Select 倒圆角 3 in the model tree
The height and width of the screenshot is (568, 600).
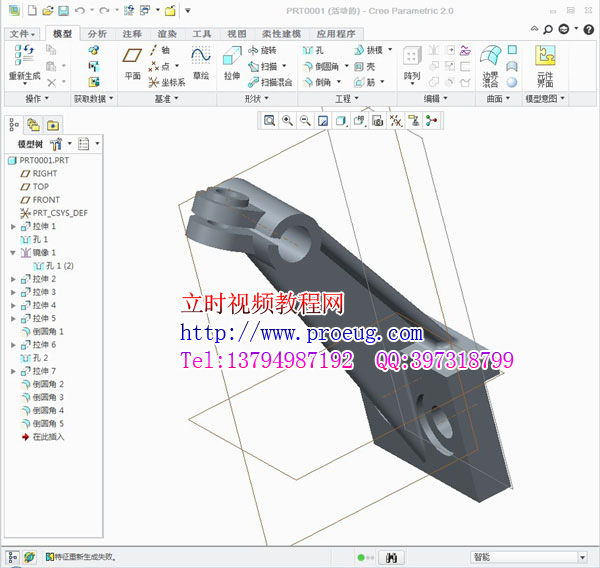[x=42, y=397]
